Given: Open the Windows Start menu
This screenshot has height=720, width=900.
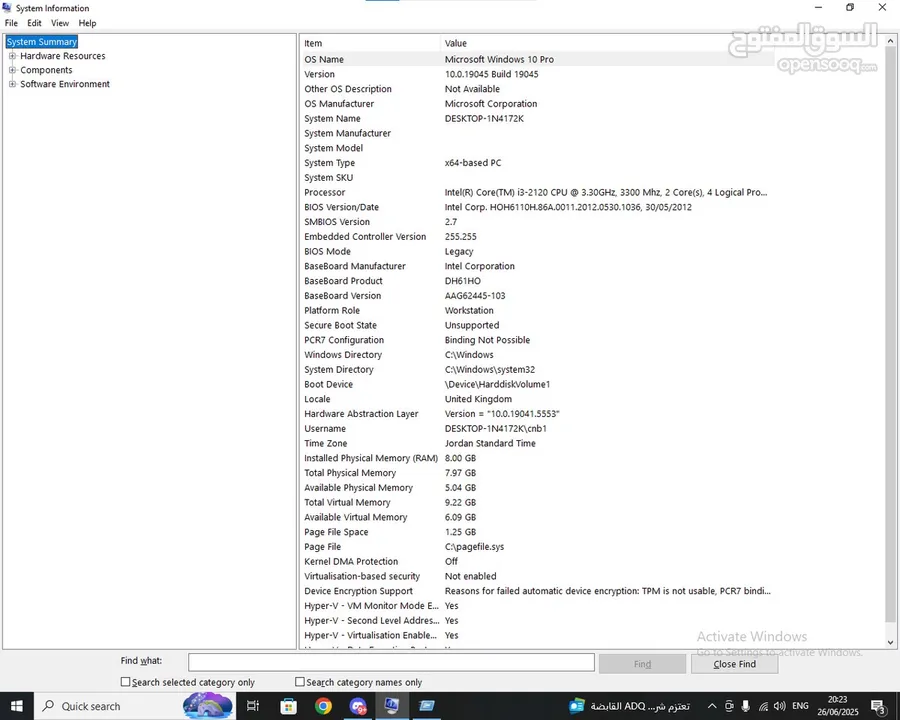Looking at the screenshot, I should pos(17,706).
